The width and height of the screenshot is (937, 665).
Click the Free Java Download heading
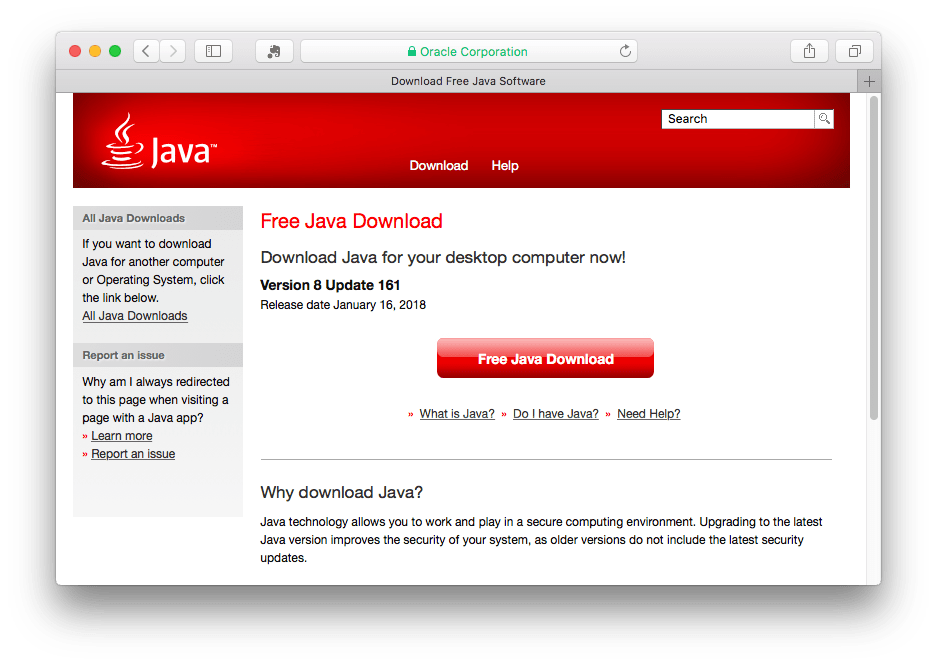pos(351,221)
